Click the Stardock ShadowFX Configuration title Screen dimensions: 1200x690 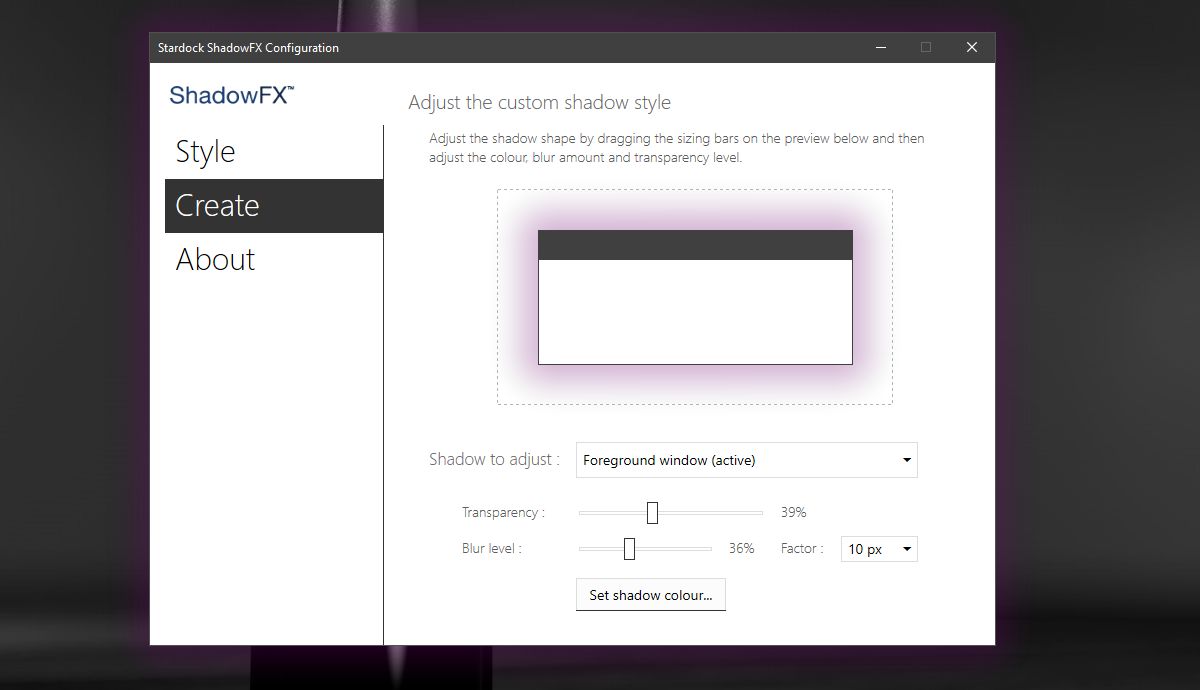248,48
